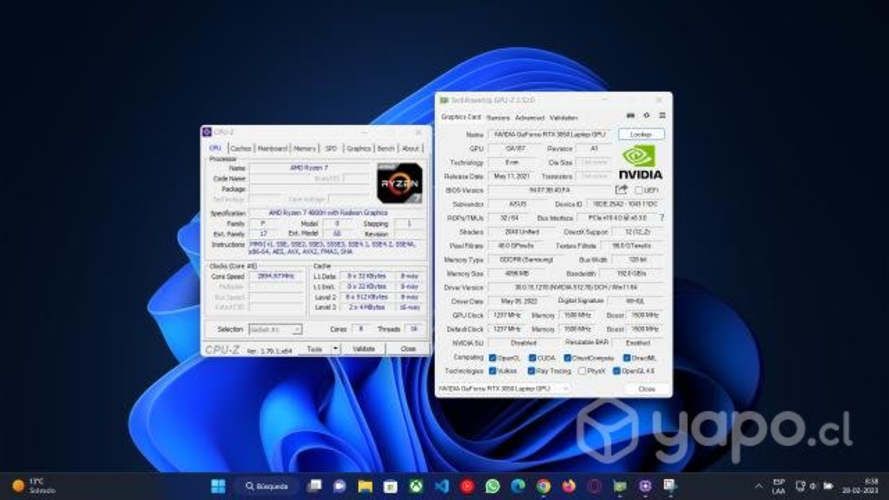Open the About tab in CPU-Z
889x500 pixels.
point(410,149)
